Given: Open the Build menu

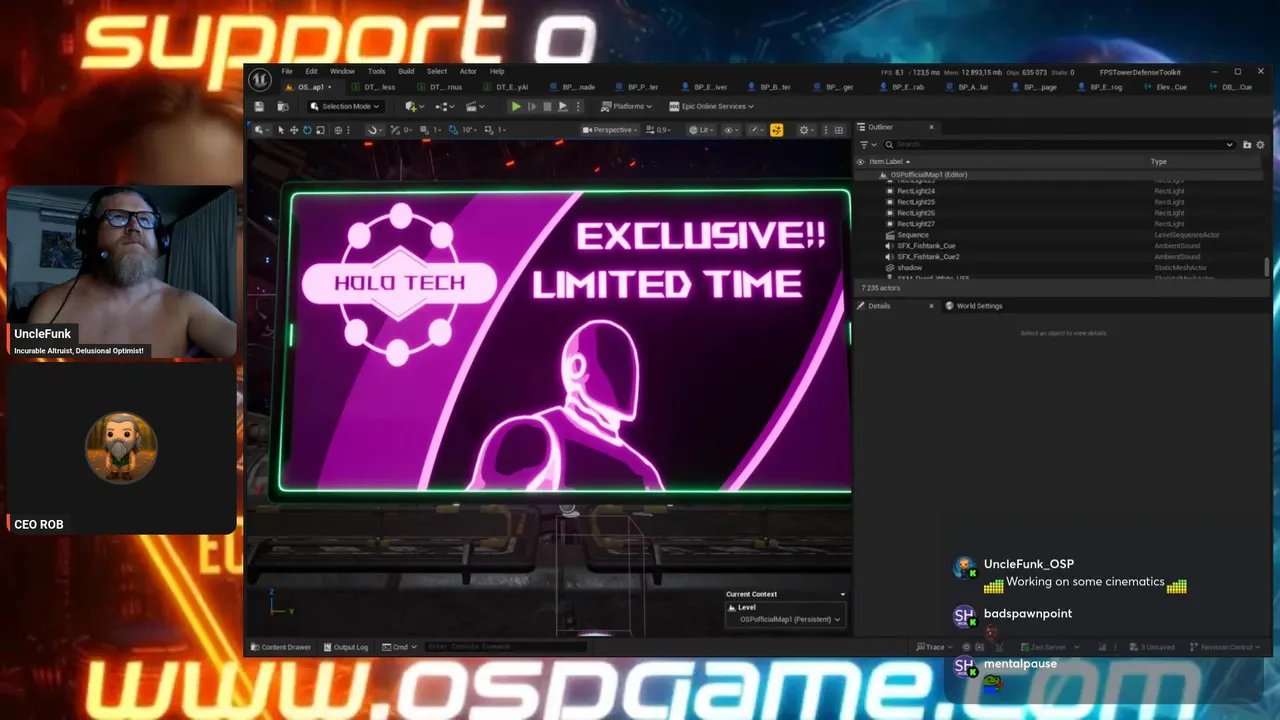Looking at the screenshot, I should (x=406, y=72).
